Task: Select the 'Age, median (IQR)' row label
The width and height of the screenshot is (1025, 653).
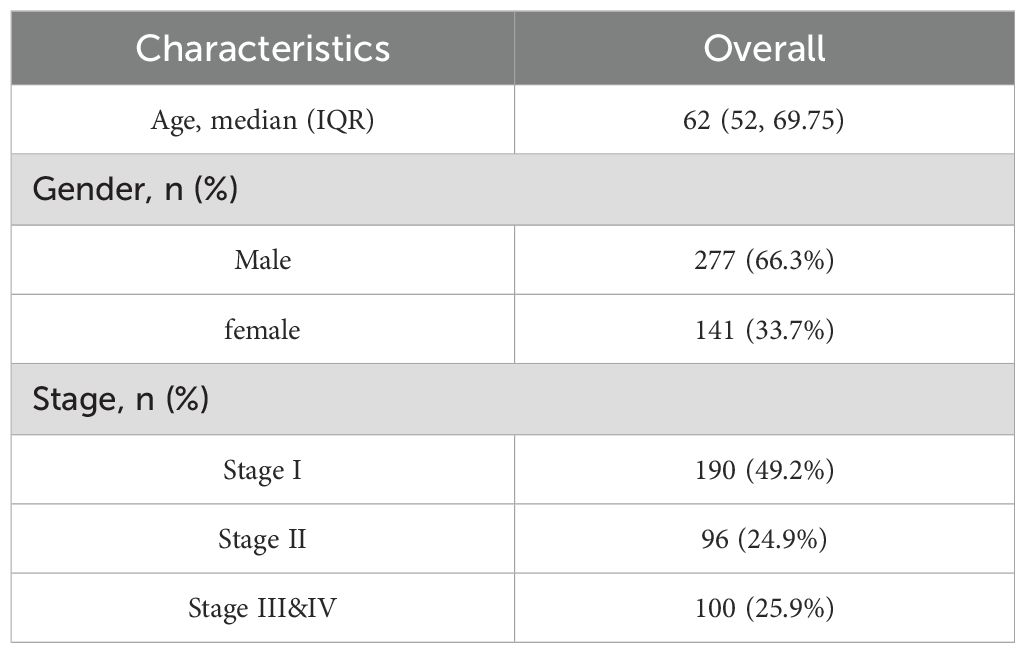Action: [263, 120]
